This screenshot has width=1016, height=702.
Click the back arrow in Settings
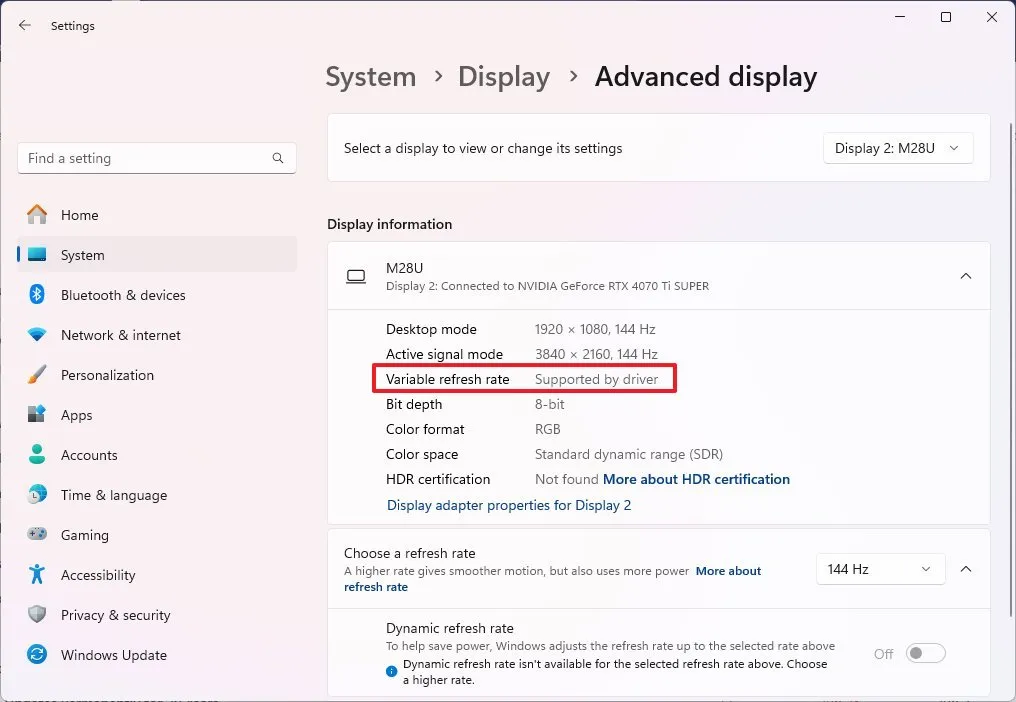coord(24,25)
